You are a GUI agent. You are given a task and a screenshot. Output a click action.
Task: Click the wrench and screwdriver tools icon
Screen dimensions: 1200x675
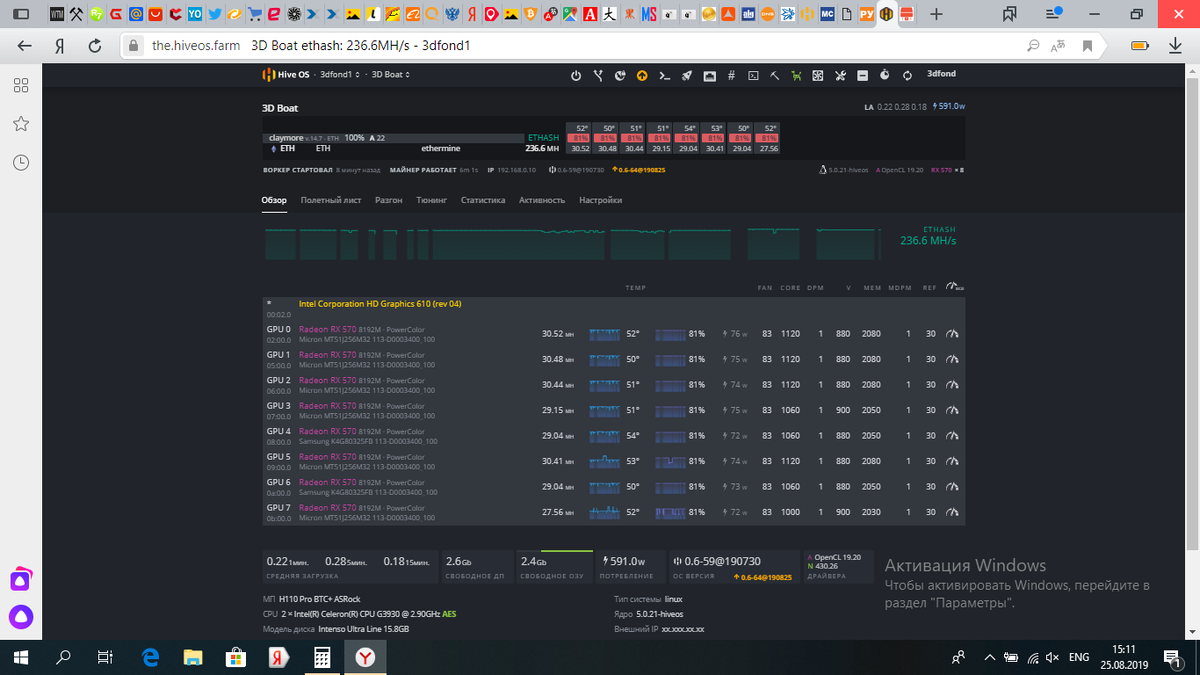840,75
